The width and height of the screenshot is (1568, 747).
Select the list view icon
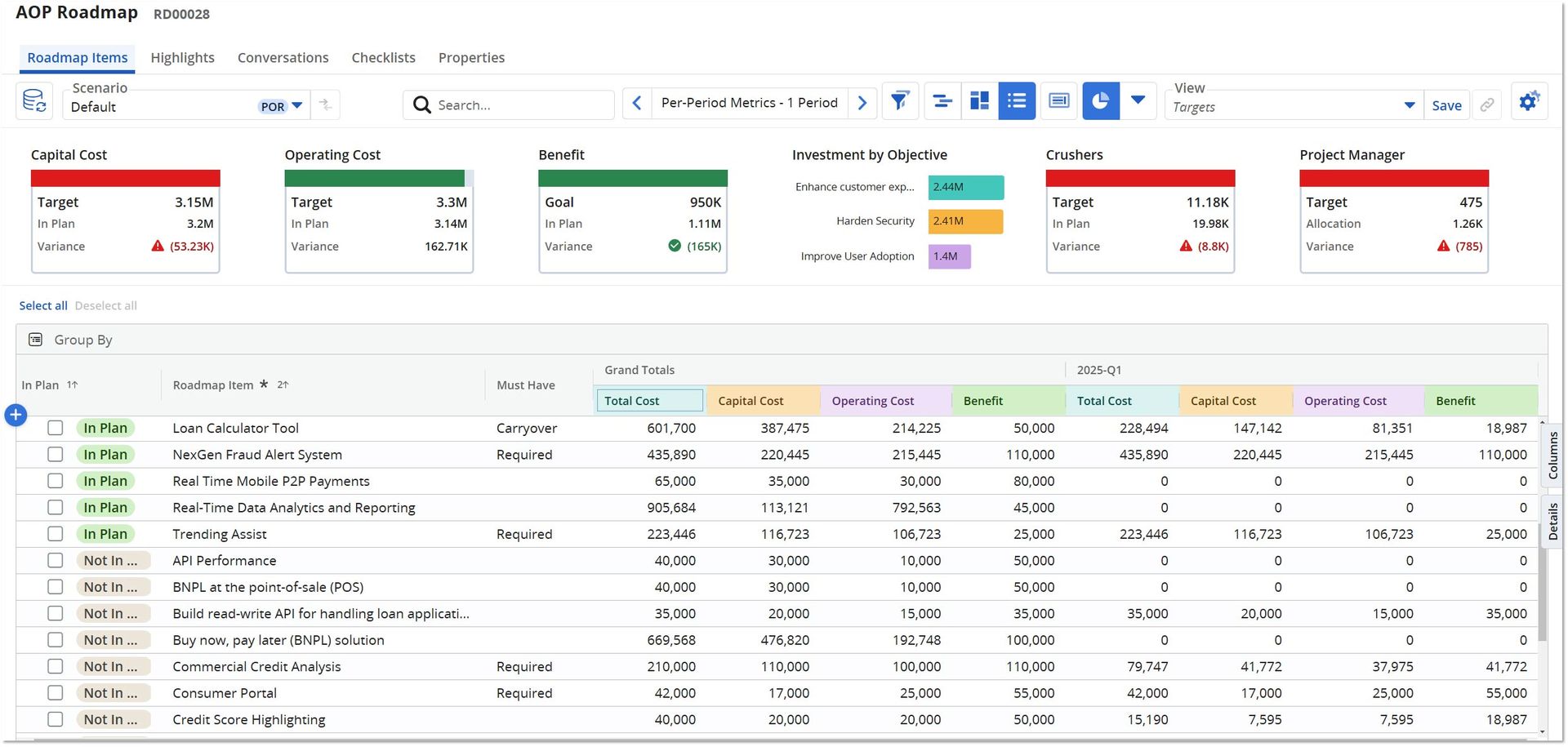(x=1017, y=101)
